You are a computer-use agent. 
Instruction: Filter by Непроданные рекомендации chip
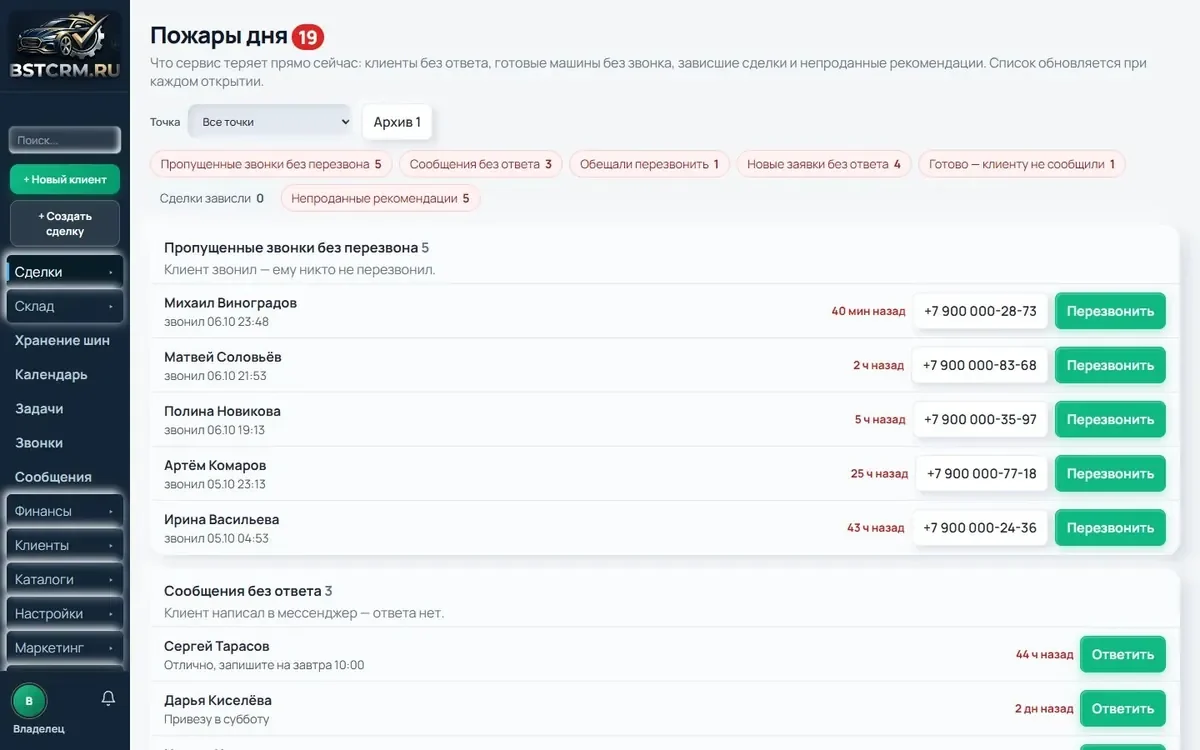pyautogui.click(x=380, y=198)
